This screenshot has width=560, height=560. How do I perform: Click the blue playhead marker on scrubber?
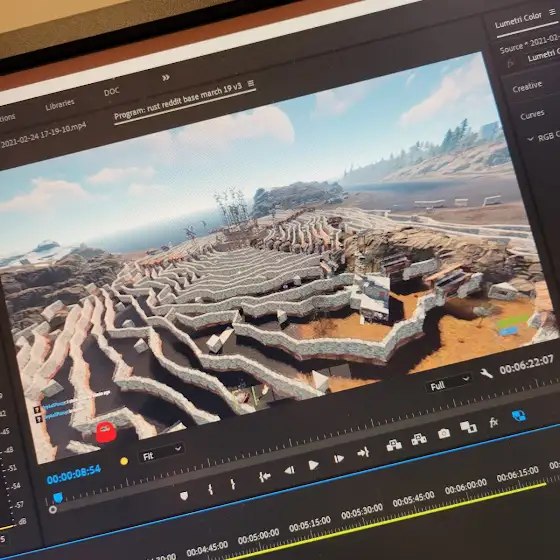(x=58, y=497)
